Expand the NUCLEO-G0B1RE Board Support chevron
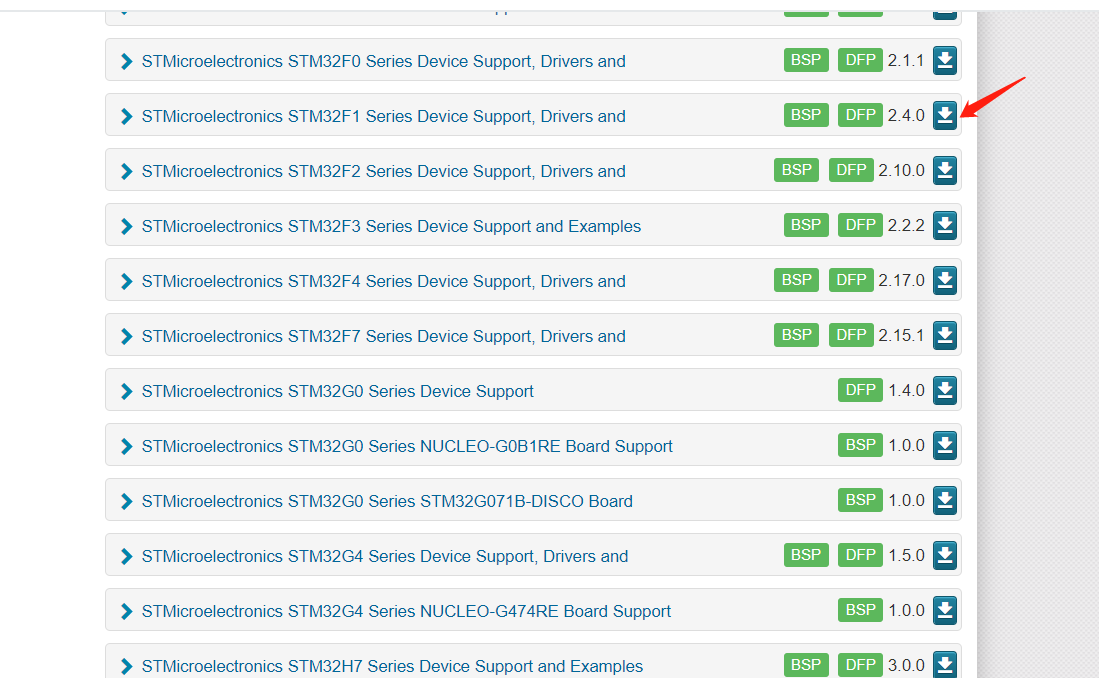The height and width of the screenshot is (678, 1099). point(127,447)
